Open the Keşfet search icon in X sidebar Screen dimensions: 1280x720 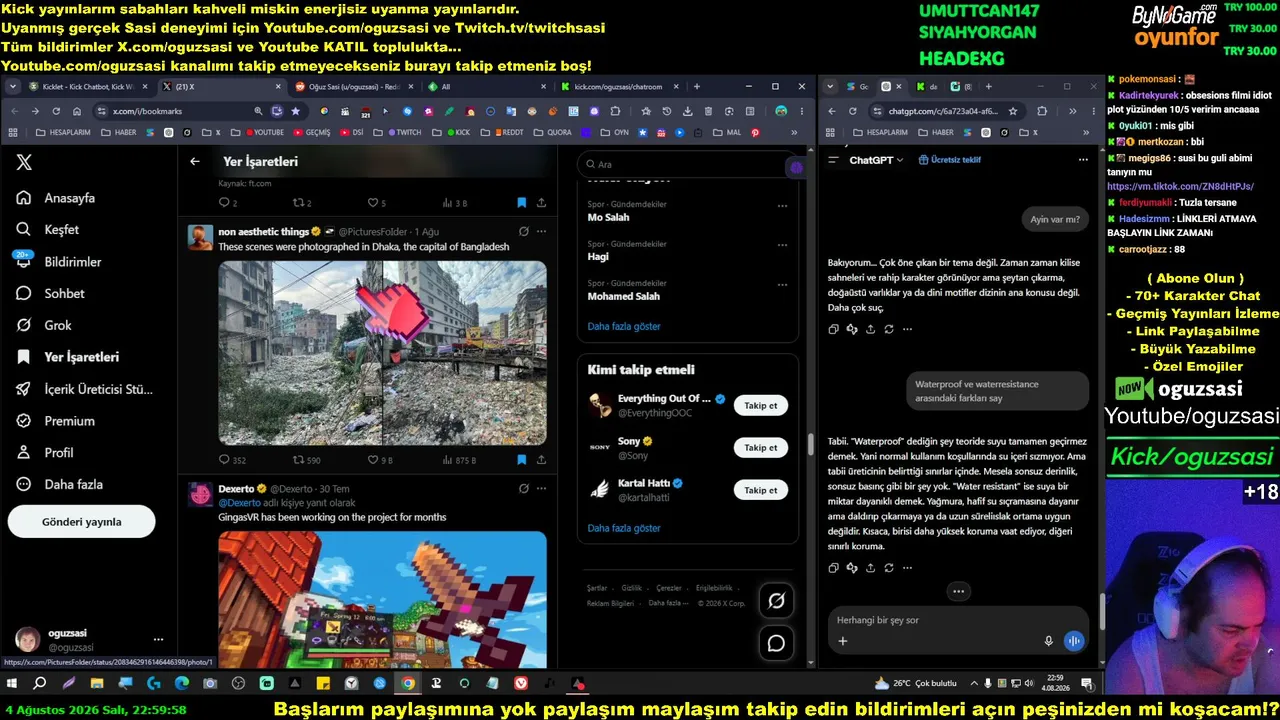(24, 230)
